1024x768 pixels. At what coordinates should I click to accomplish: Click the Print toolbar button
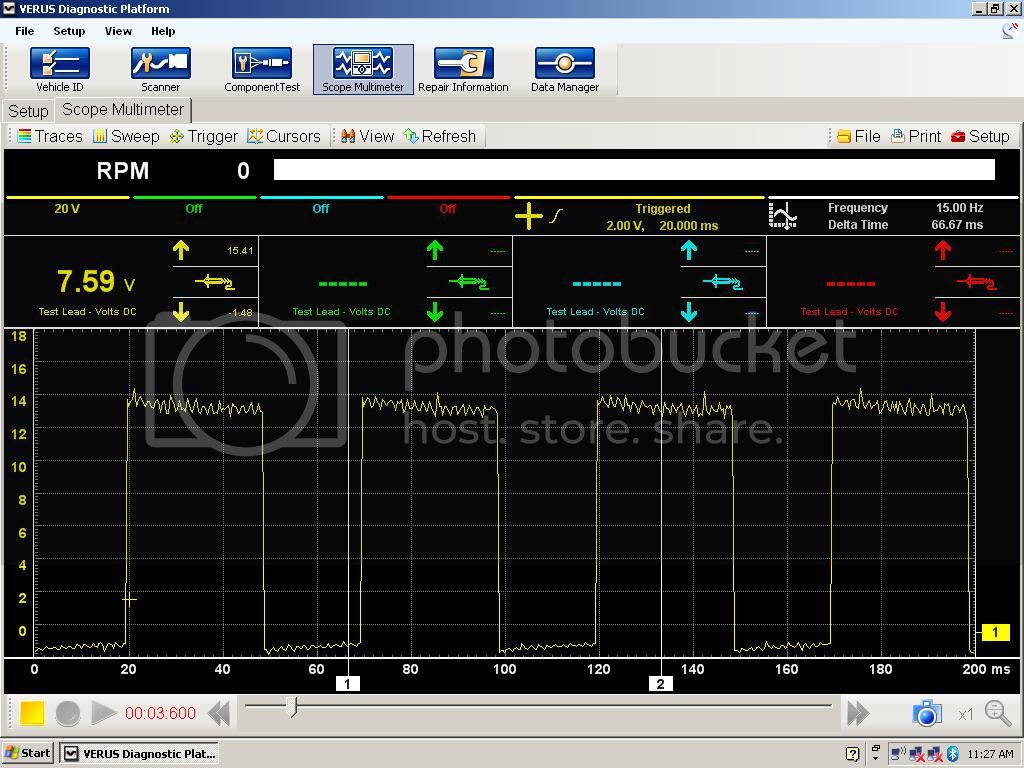[916, 136]
